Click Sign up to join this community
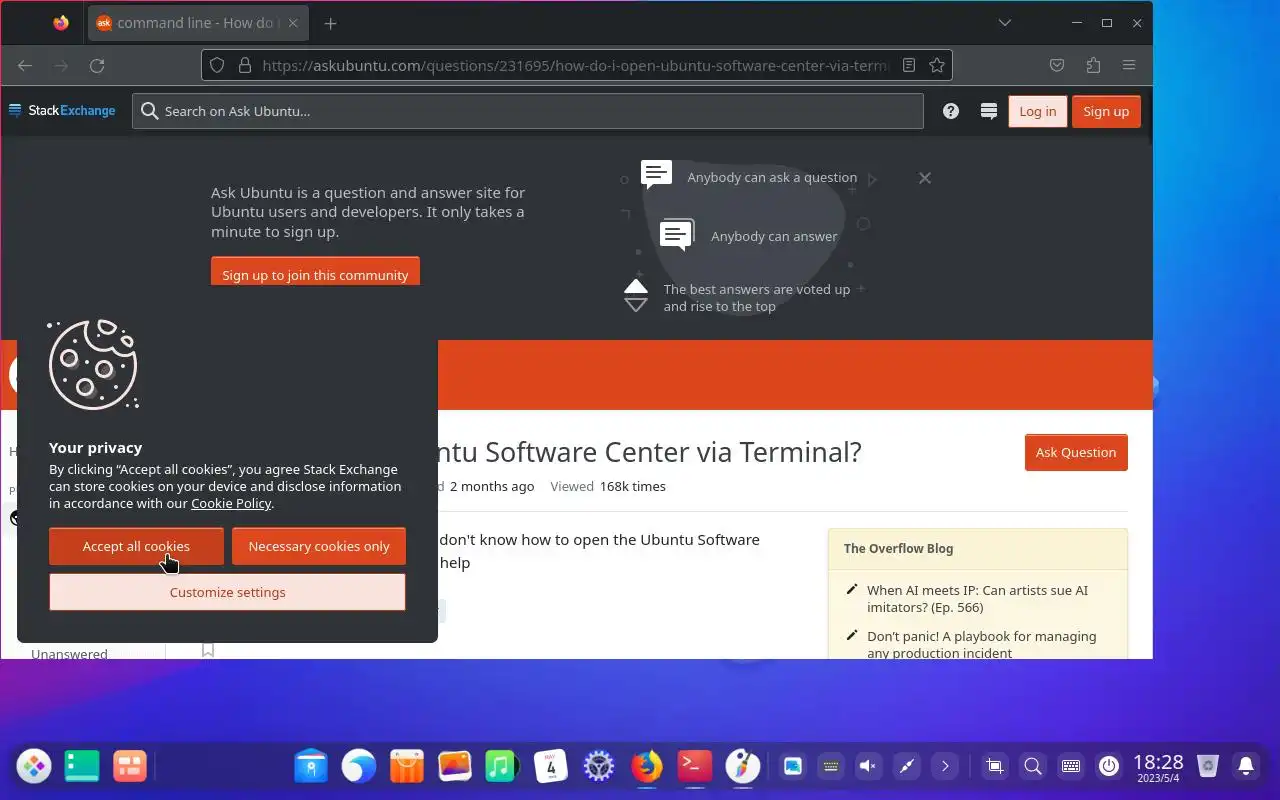This screenshot has height=800, width=1280. 315,272
